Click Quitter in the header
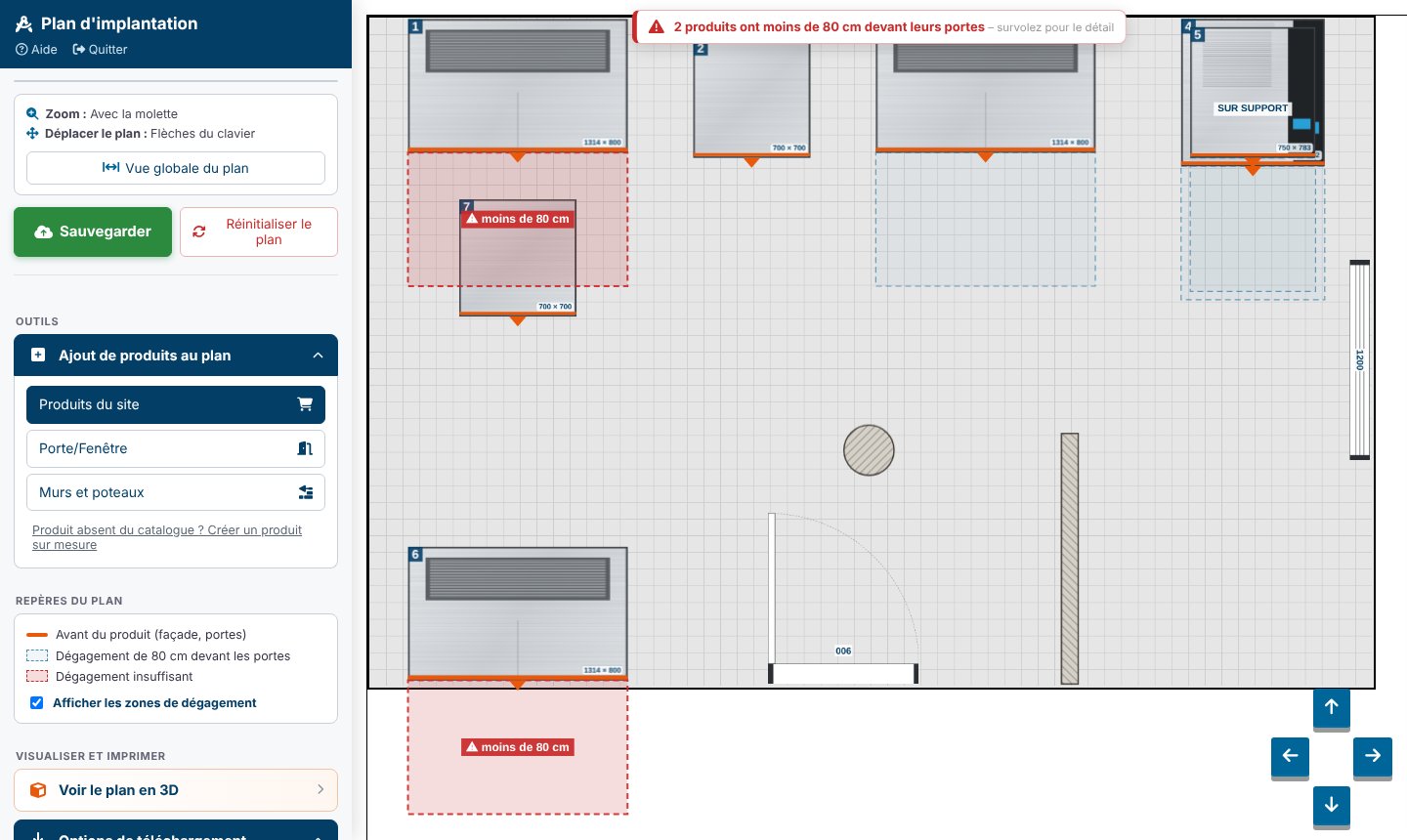The image size is (1407, 840). pos(100,49)
